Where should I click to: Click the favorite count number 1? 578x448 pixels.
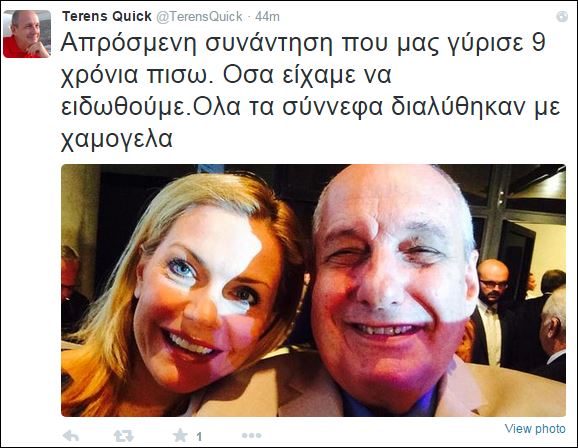[x=199, y=437]
